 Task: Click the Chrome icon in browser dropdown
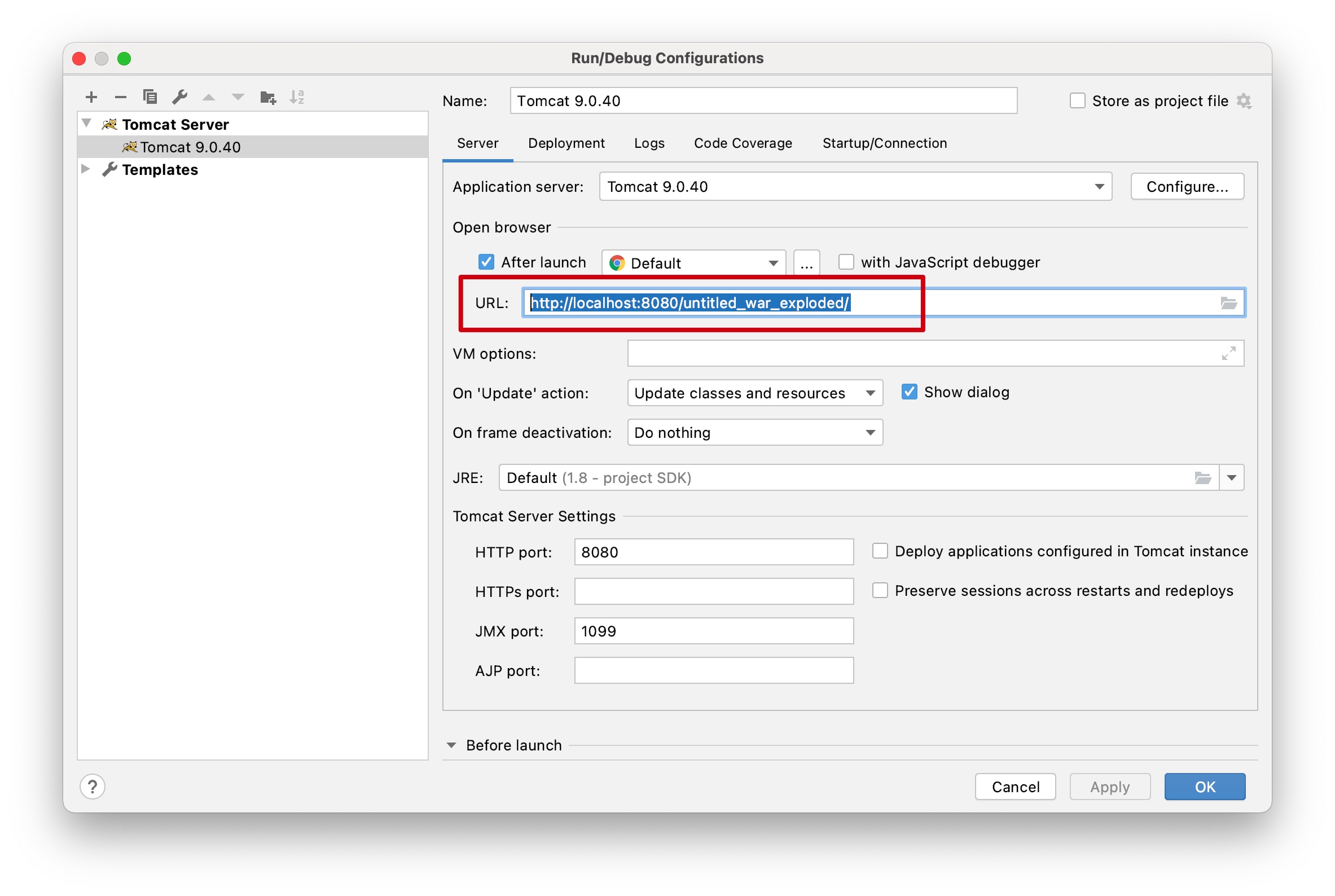pyautogui.click(x=617, y=263)
